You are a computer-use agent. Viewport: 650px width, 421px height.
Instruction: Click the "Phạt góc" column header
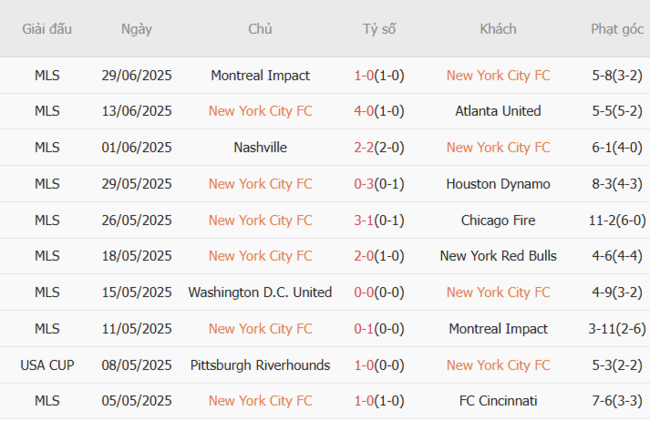click(x=617, y=29)
